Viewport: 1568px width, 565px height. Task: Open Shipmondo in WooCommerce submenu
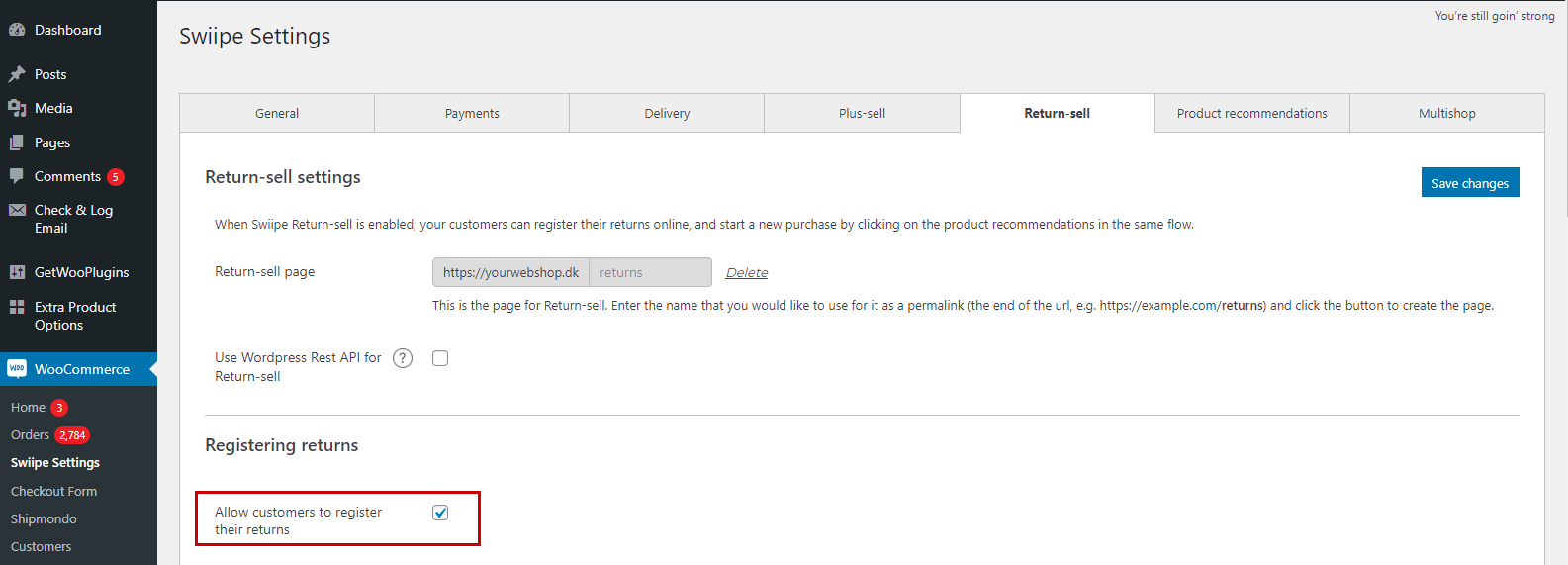[x=44, y=518]
